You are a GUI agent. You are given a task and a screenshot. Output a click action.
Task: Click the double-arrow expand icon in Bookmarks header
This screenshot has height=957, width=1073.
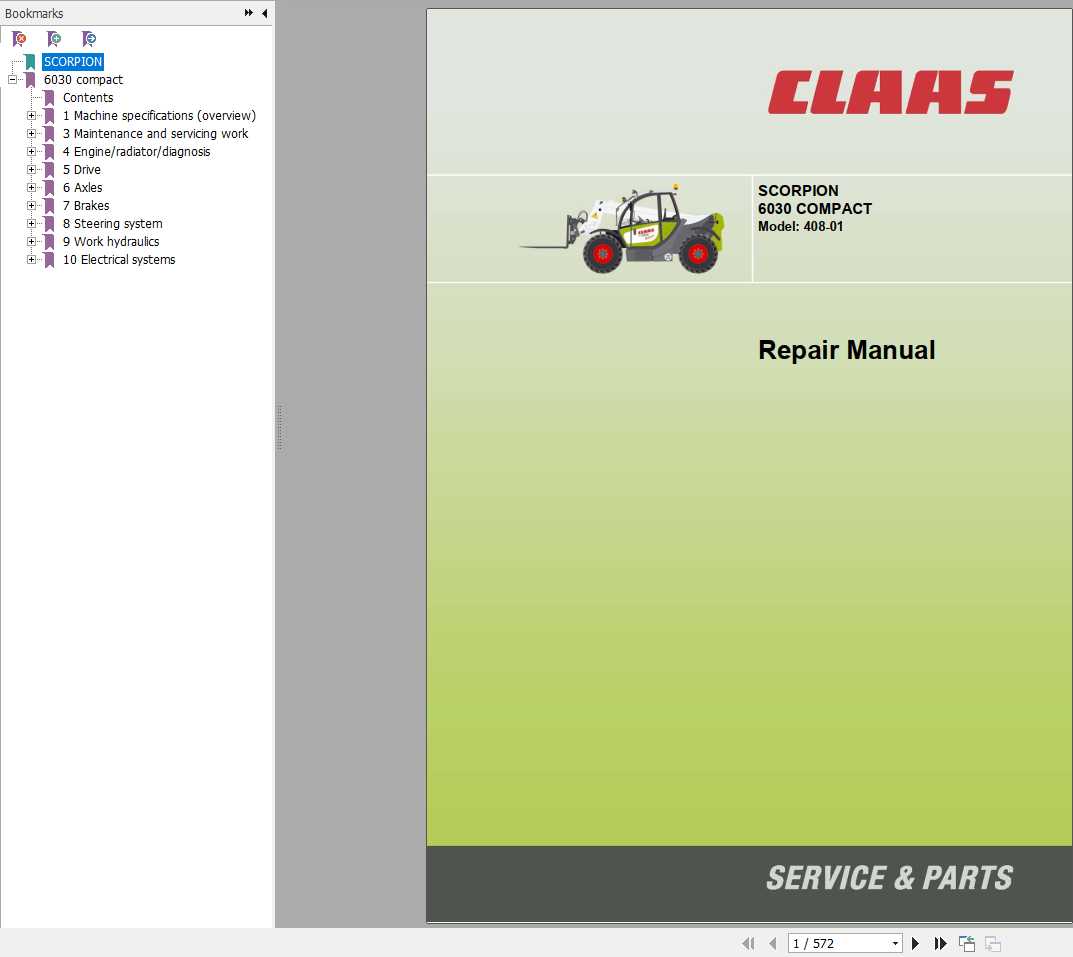pyautogui.click(x=248, y=13)
